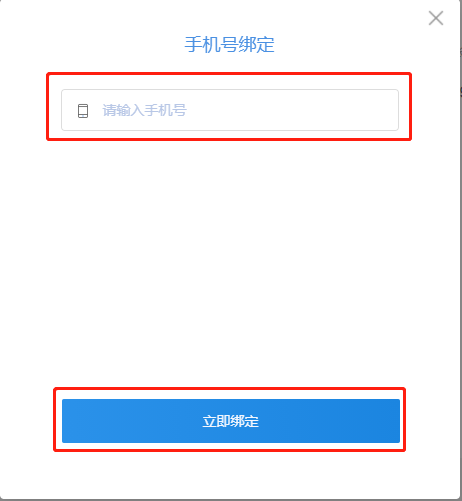Activate the phone number text box
Image resolution: width=462 pixels, height=501 pixels.
tap(230, 110)
